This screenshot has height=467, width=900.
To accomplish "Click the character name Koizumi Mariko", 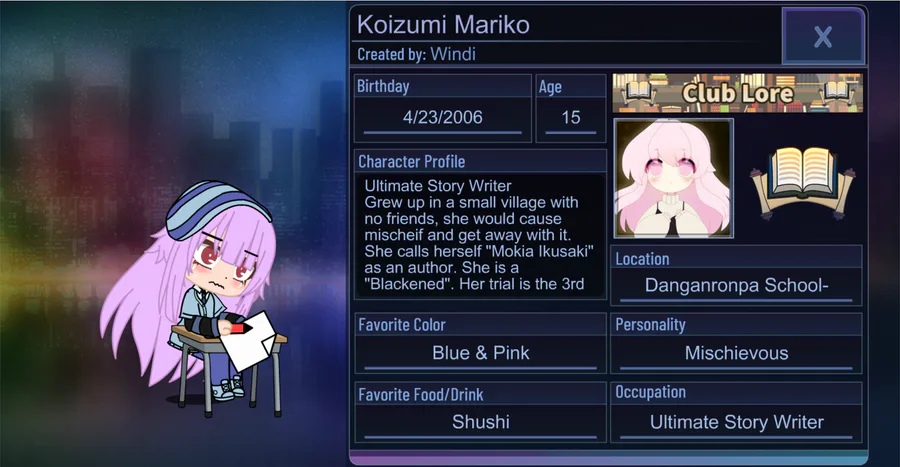I will [x=443, y=25].
